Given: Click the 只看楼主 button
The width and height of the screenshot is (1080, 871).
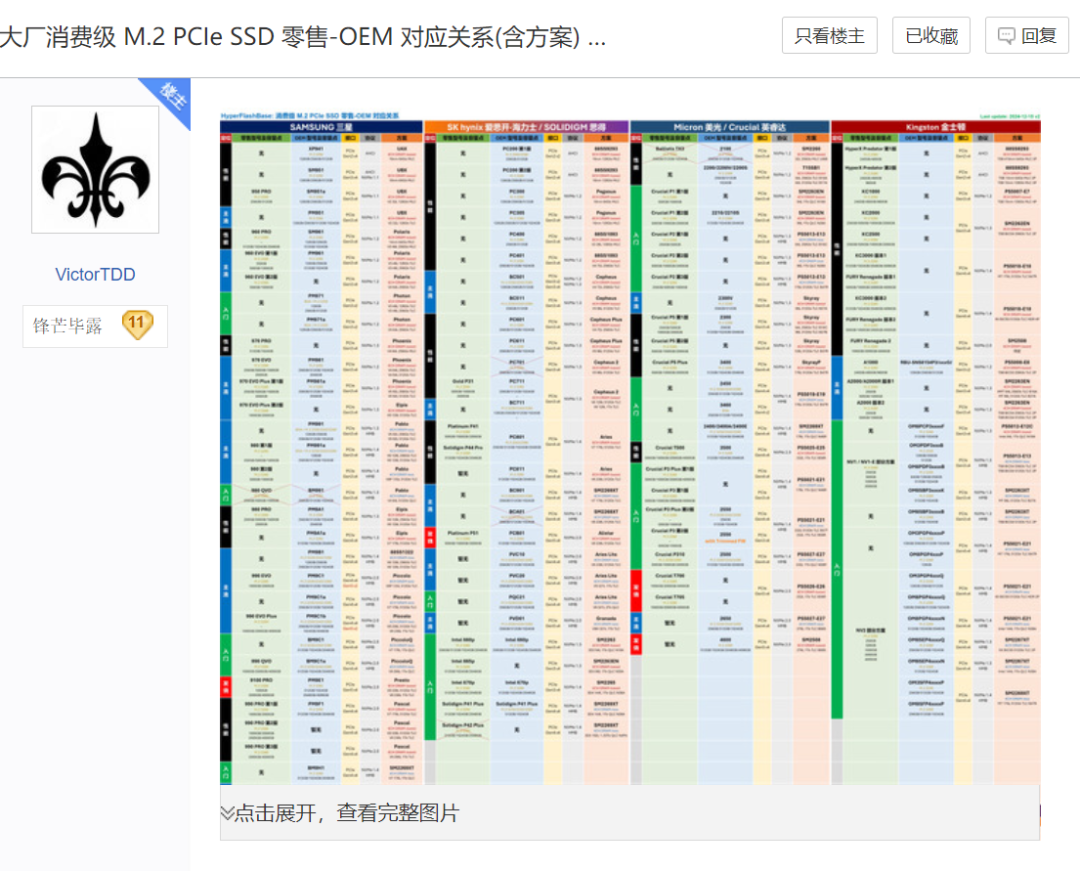Looking at the screenshot, I should pos(829,36).
